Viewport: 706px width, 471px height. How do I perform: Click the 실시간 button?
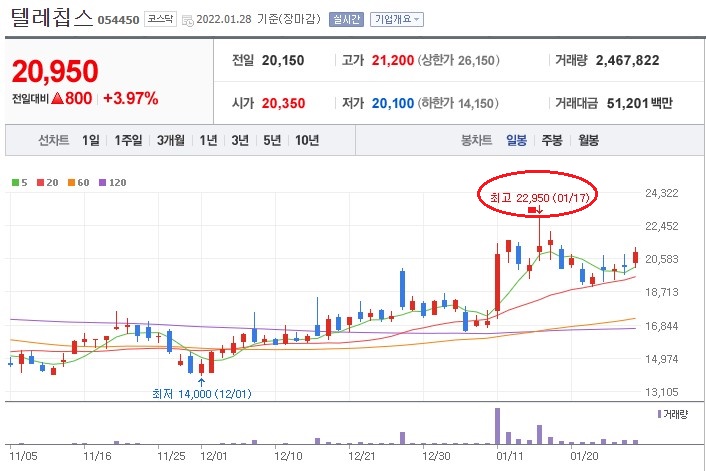point(346,19)
